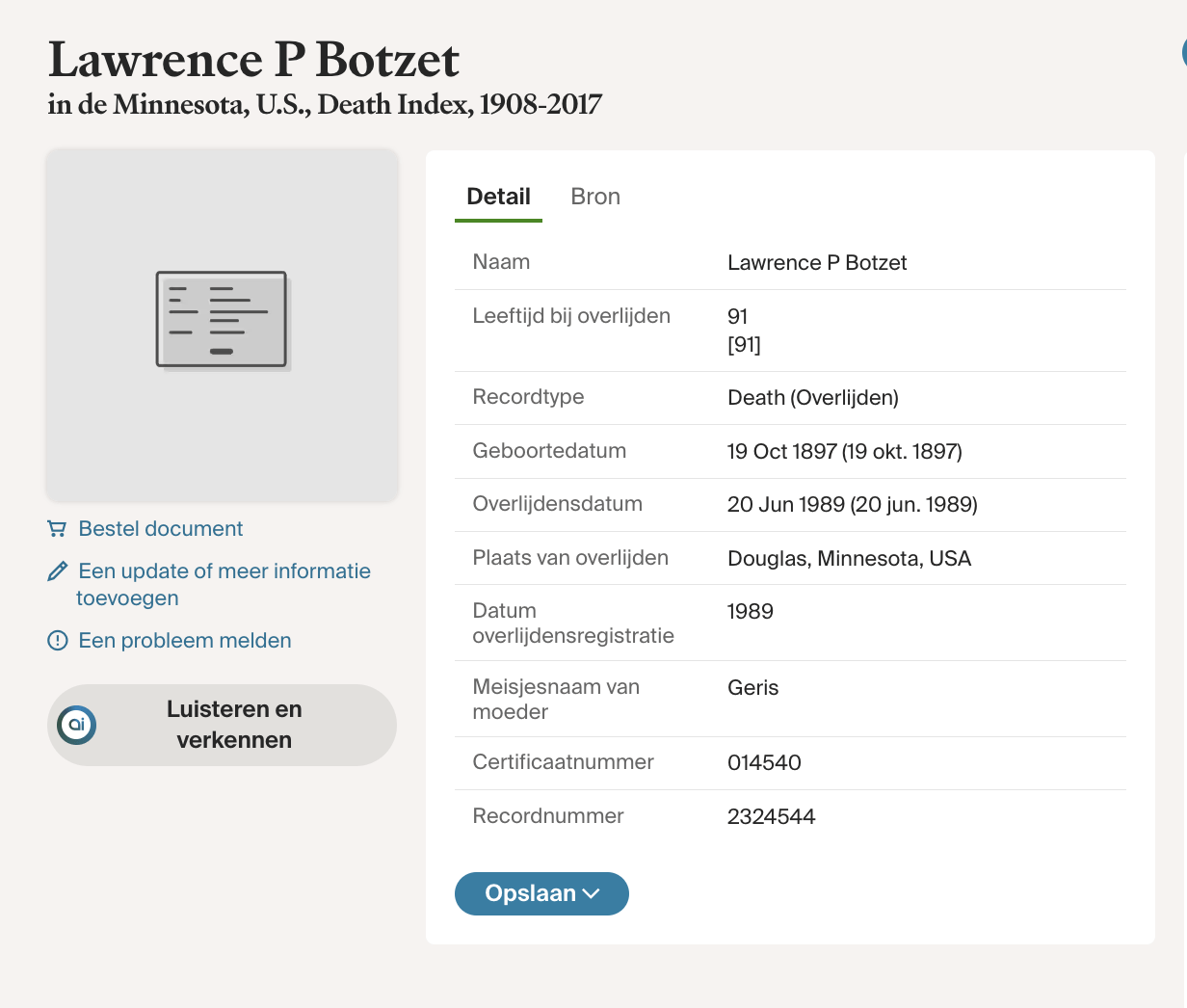Open the Bestel document link
The width and height of the screenshot is (1187, 1008).
tap(160, 529)
